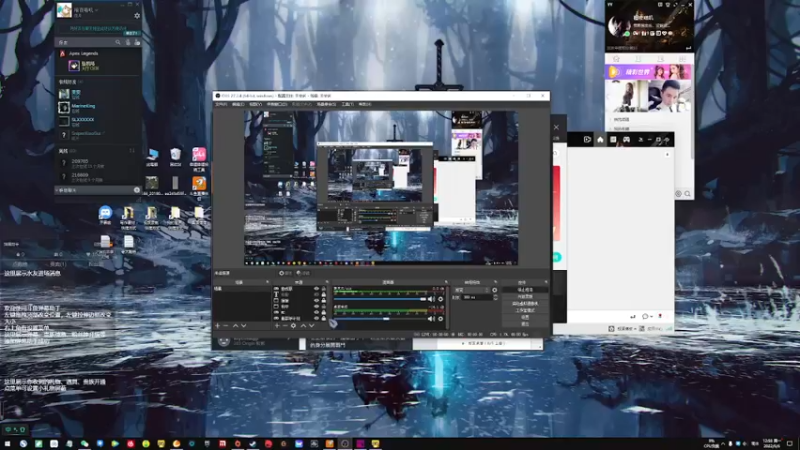
Task: Mute second audio mixer channel
Action: point(431,319)
